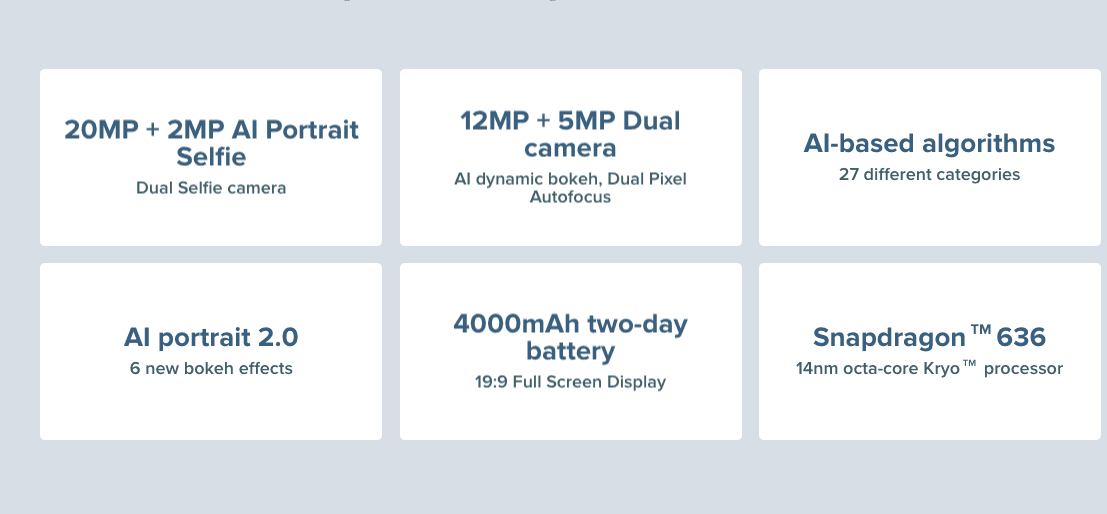Click AI dynamic bokeh, Dual Pixel Autofocus text

pyautogui.click(x=570, y=188)
